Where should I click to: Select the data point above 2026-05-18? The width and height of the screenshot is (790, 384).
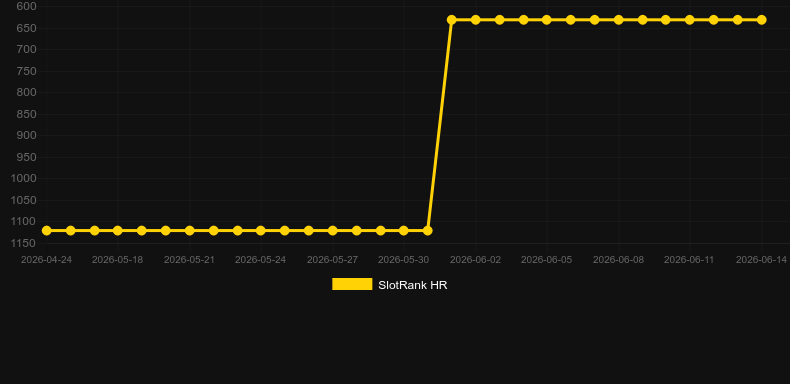tap(118, 230)
